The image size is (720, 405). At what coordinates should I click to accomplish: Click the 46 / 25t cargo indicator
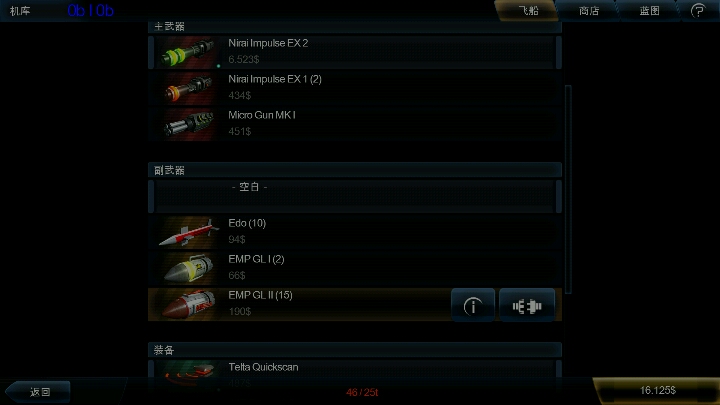pyautogui.click(x=362, y=393)
